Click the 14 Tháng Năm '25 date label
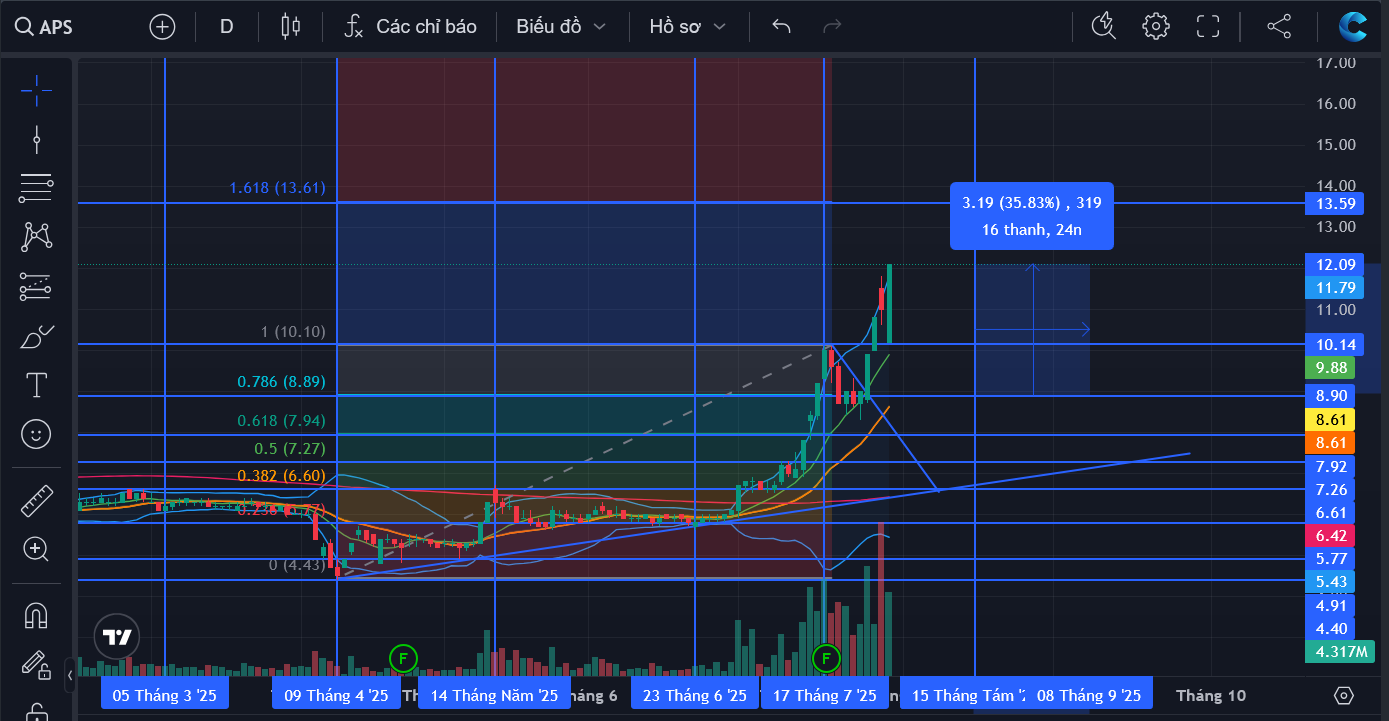Viewport: 1389px width, 721px height. (x=495, y=695)
